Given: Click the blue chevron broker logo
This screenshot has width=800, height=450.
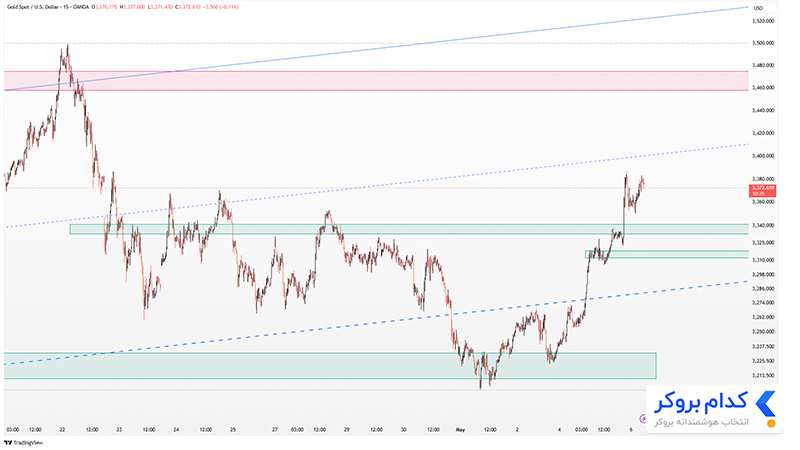Looking at the screenshot, I should [766, 404].
